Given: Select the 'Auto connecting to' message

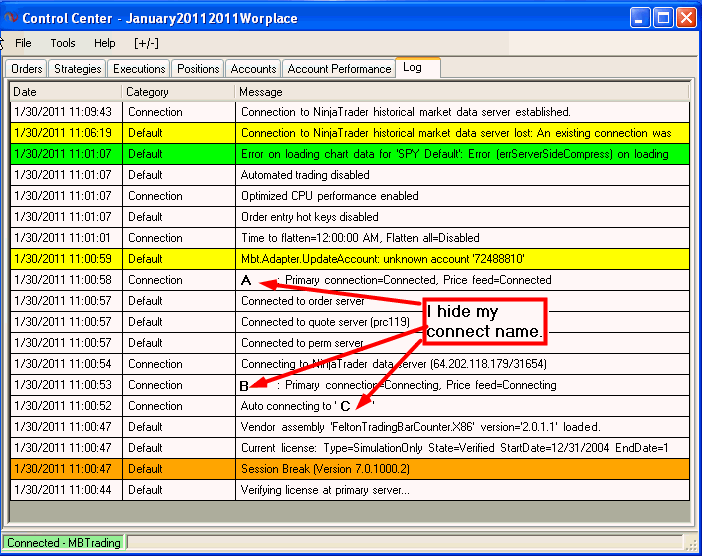Looking at the screenshot, I should 462,406.
